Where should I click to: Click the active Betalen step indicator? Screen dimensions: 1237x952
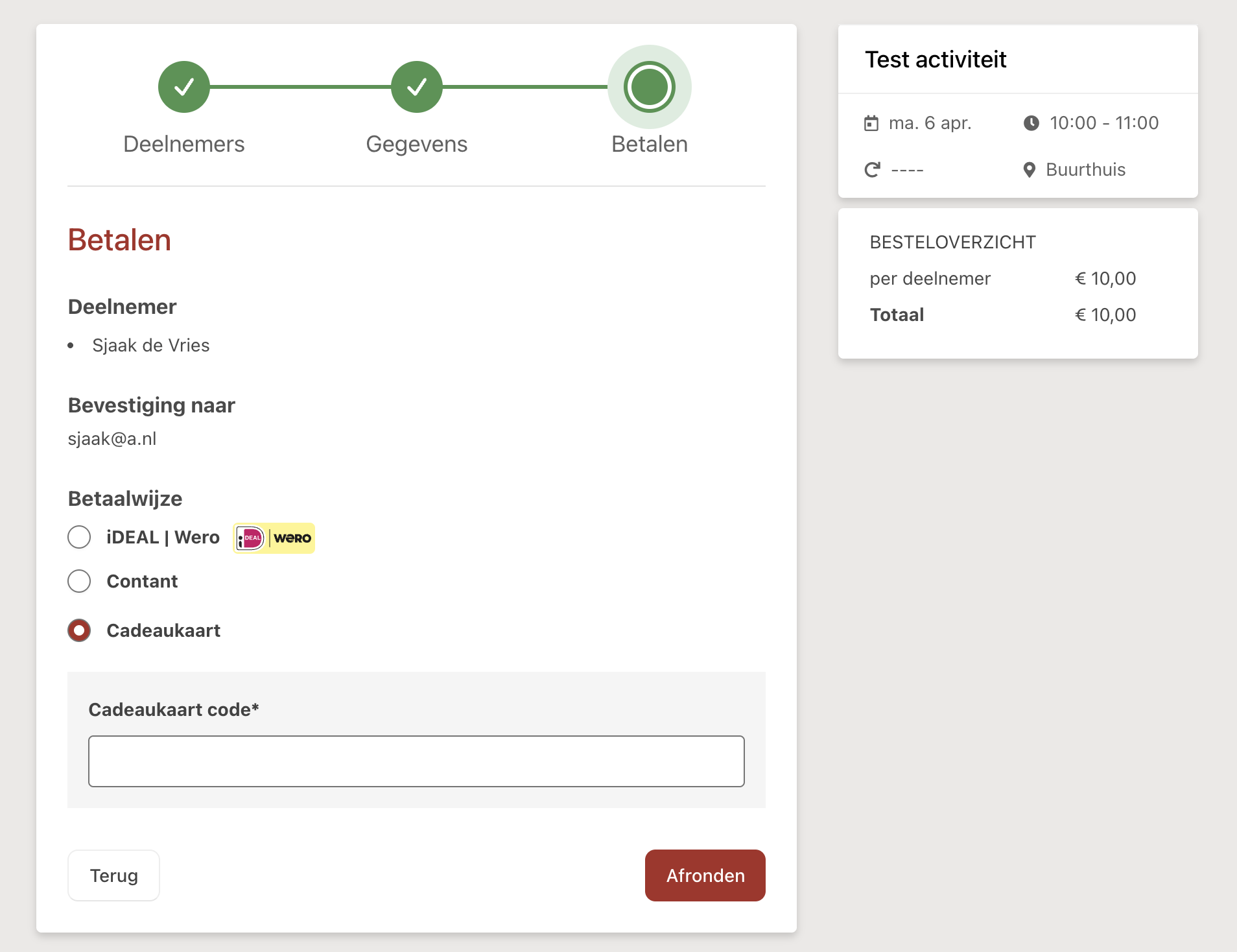coord(649,87)
